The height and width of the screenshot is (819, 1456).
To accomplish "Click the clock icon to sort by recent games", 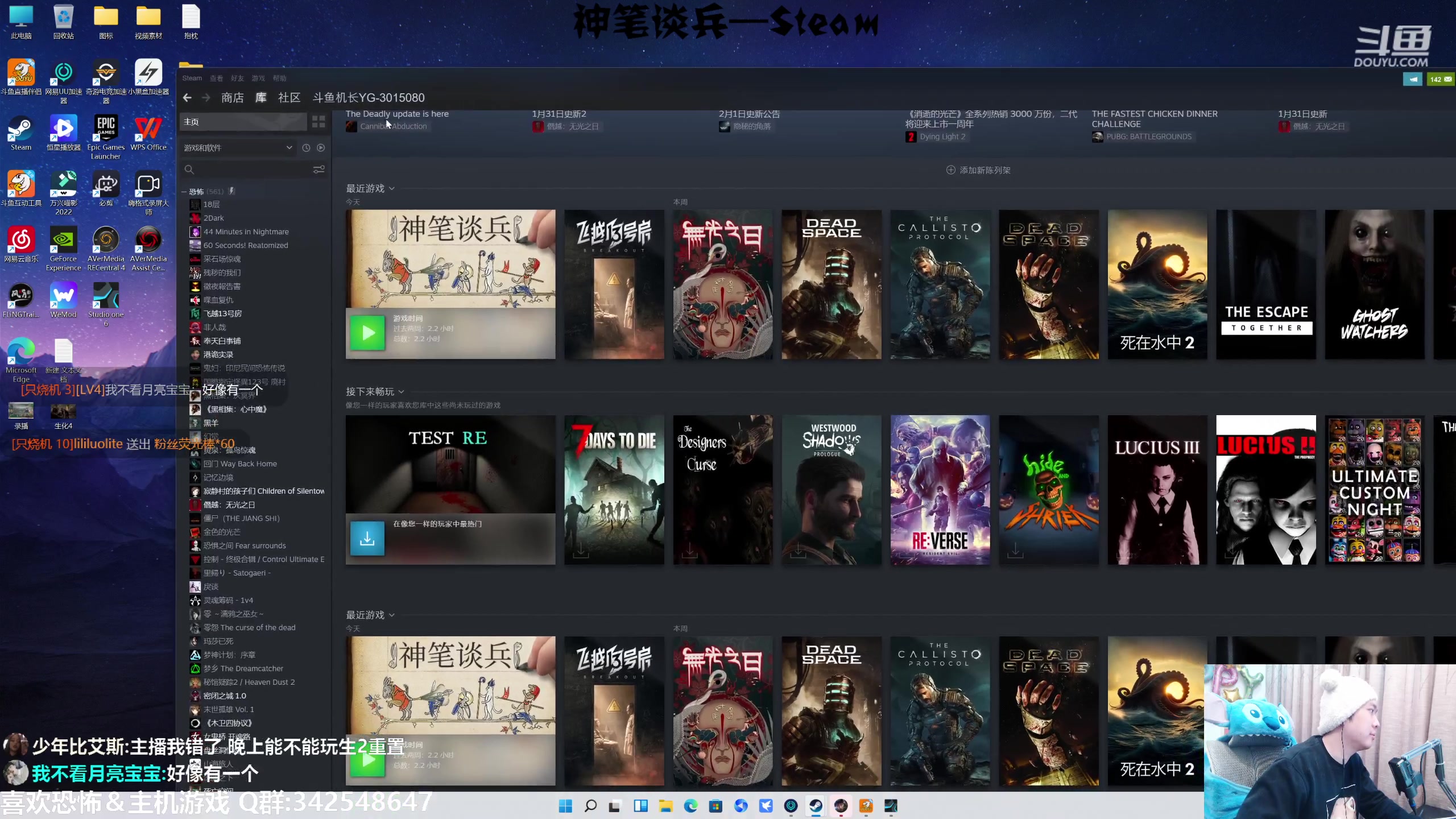I will coord(307,147).
